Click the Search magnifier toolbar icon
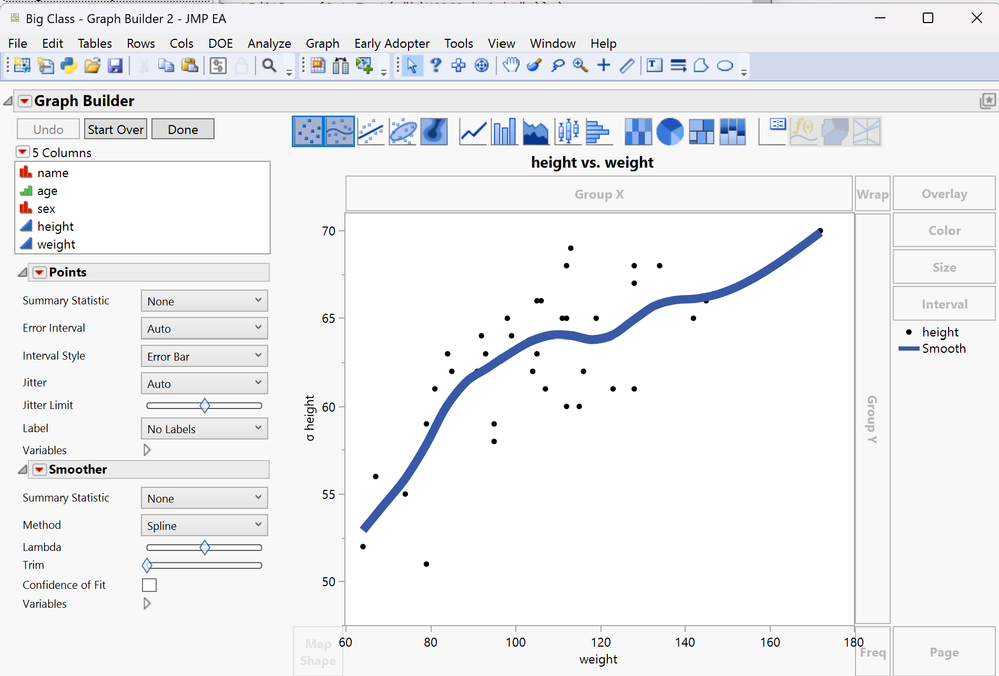The width and height of the screenshot is (999, 676). pyautogui.click(x=270, y=66)
